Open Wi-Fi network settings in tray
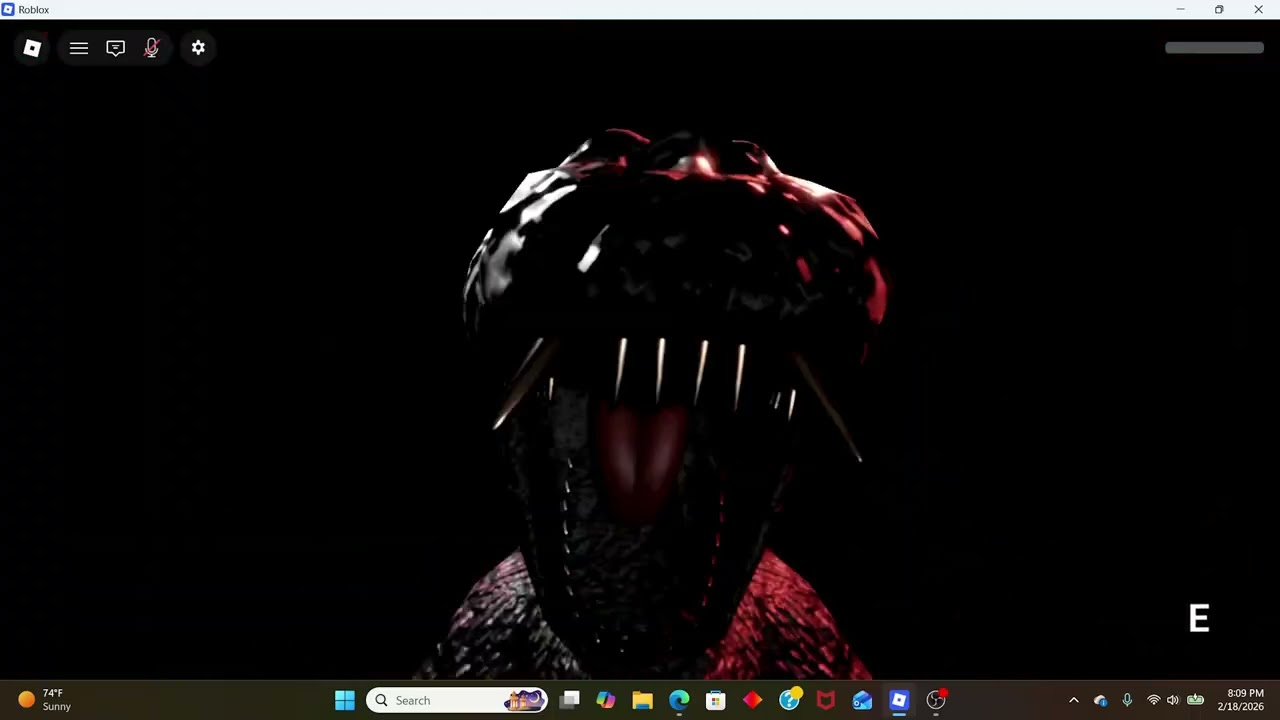Screen dimensions: 1280x720 coord(1153,700)
